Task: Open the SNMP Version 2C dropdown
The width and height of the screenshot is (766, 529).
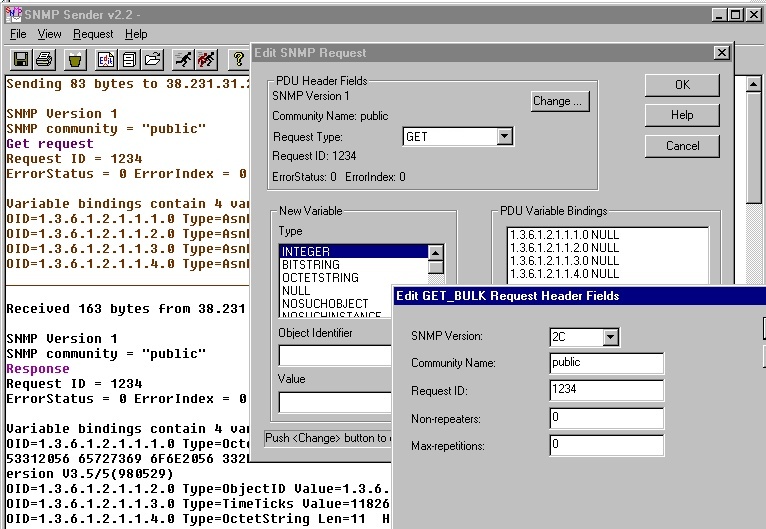Action: click(610, 337)
